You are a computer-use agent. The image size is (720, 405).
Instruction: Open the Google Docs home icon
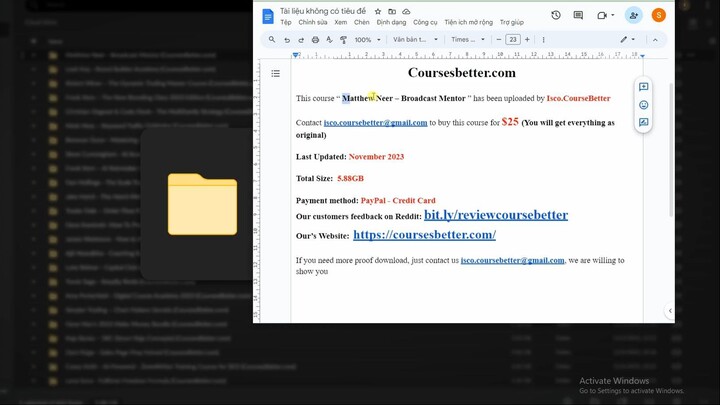268,17
